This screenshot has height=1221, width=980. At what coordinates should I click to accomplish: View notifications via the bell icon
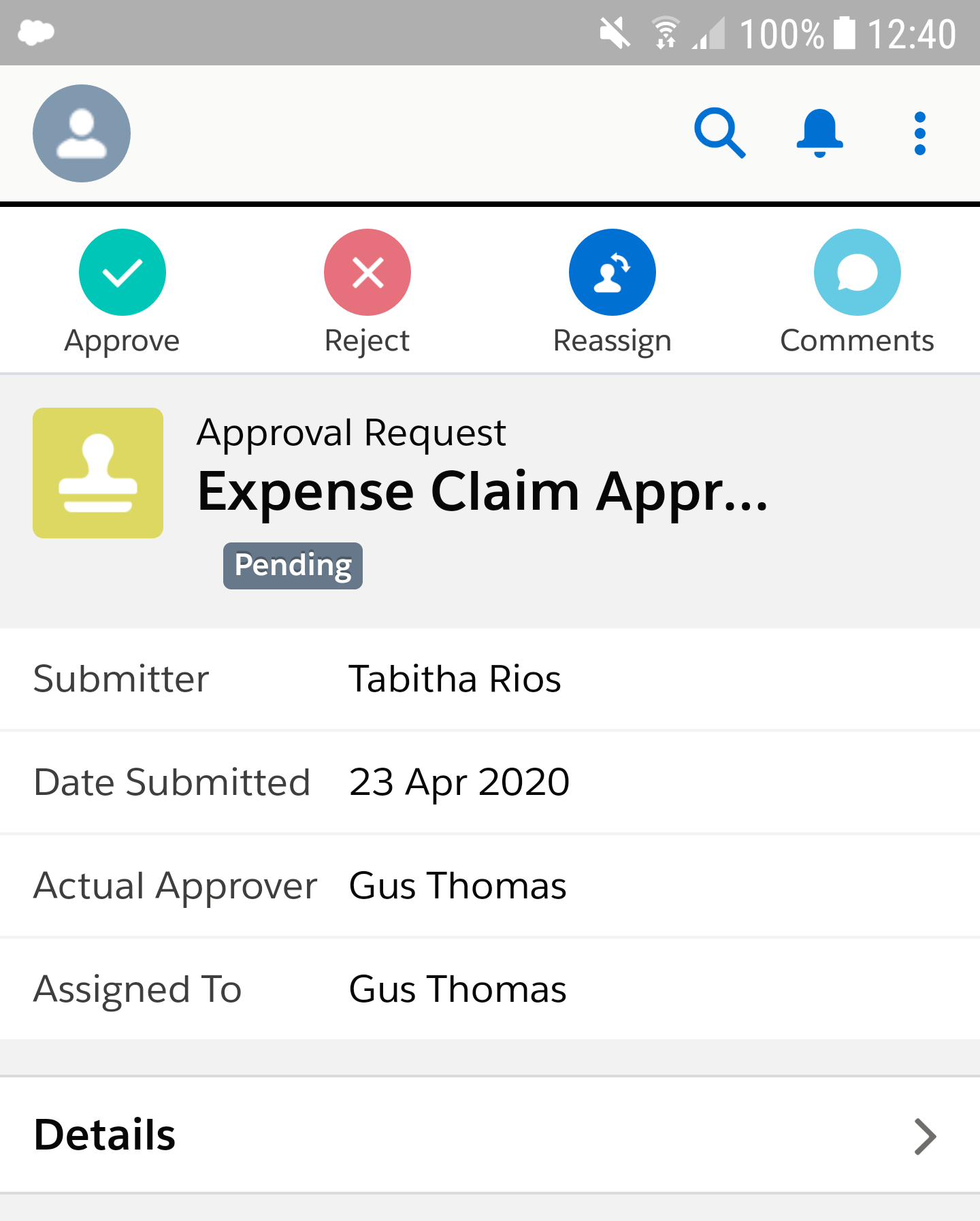819,133
